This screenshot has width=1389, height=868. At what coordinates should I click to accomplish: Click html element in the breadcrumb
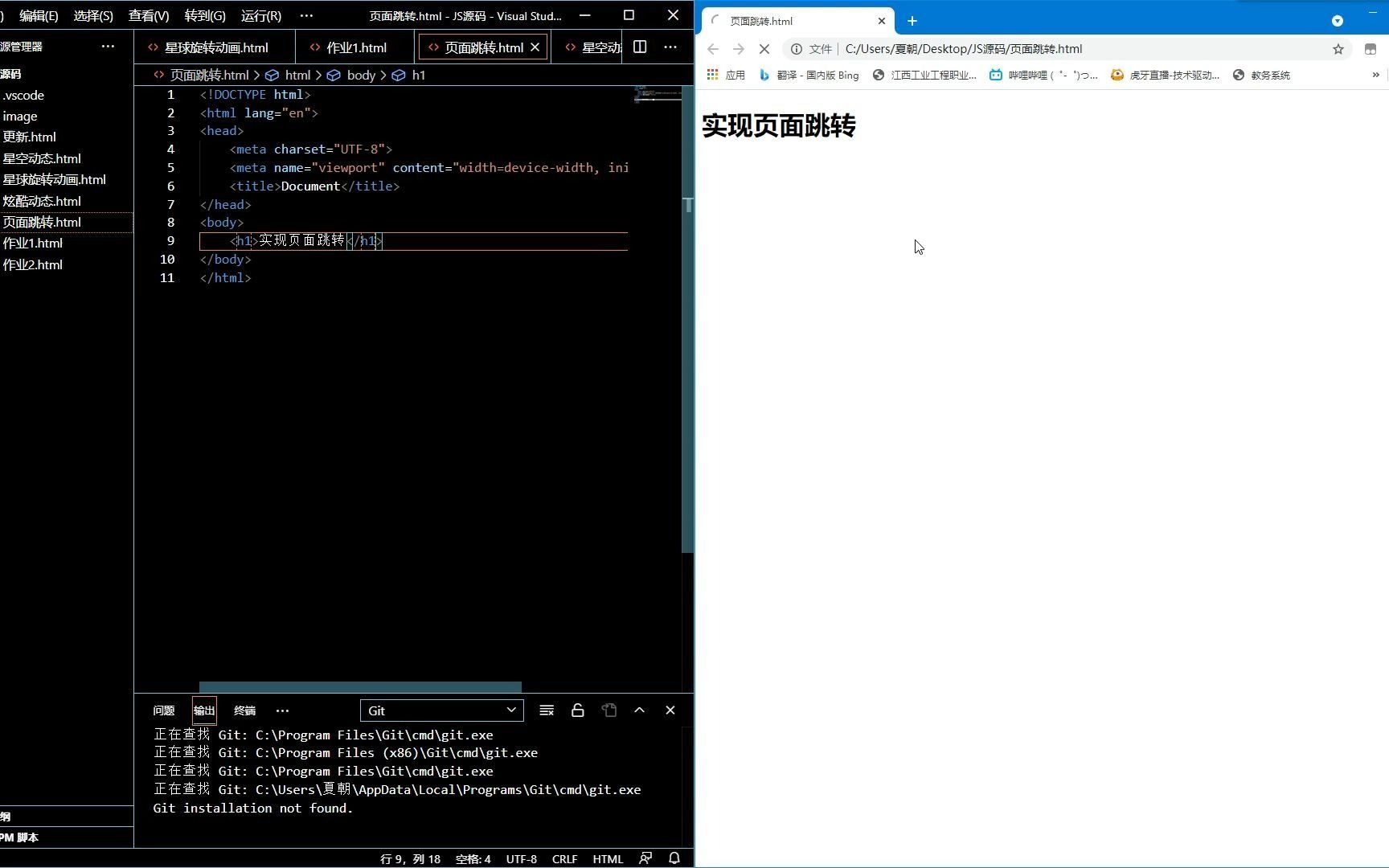[x=297, y=75]
